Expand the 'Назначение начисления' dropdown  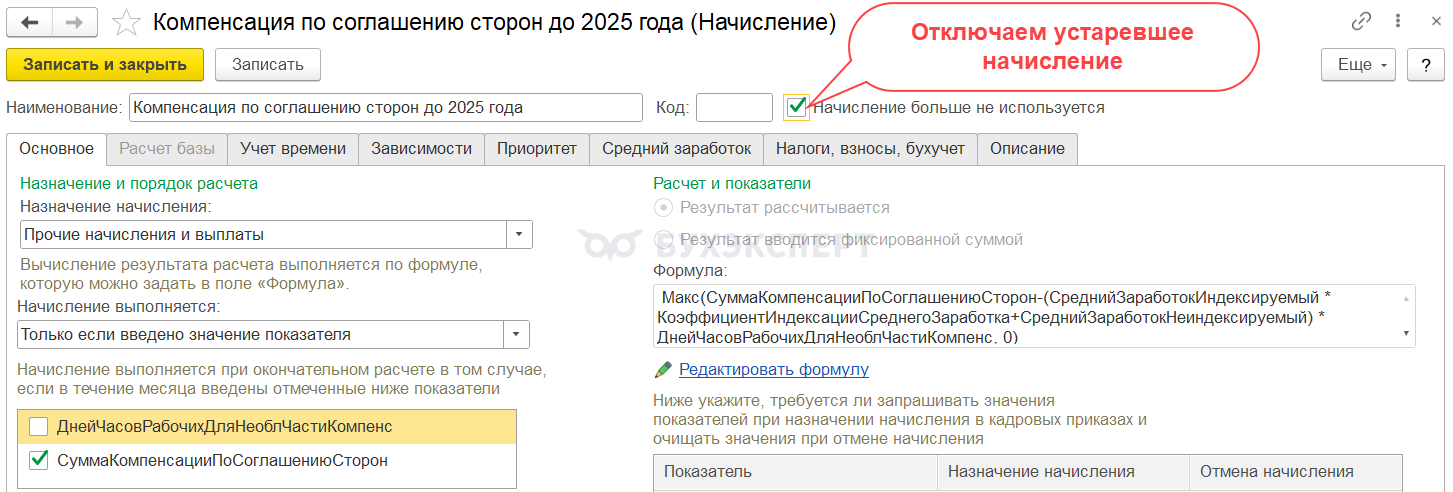[519, 235]
